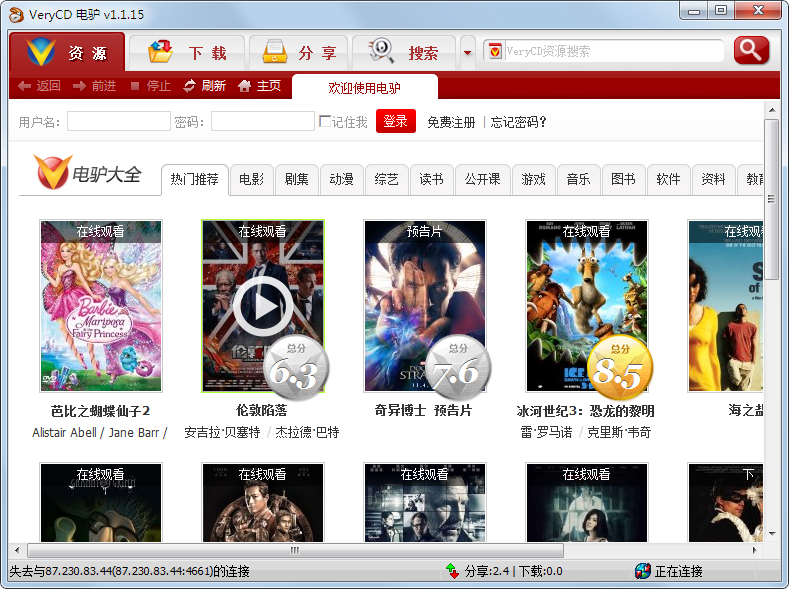Click the 克里斯·韦奇 actor link
Image resolution: width=789 pixels, height=589 pixels.
[x=619, y=433]
